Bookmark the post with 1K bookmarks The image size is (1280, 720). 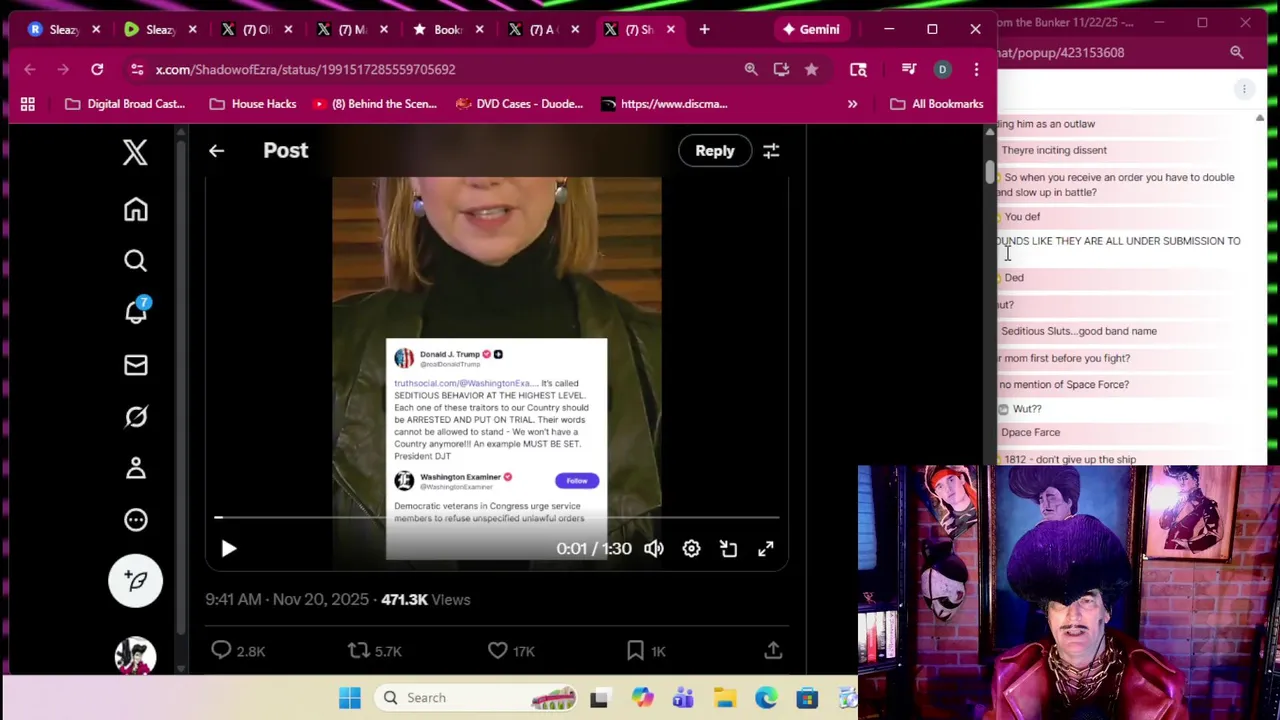click(x=646, y=651)
